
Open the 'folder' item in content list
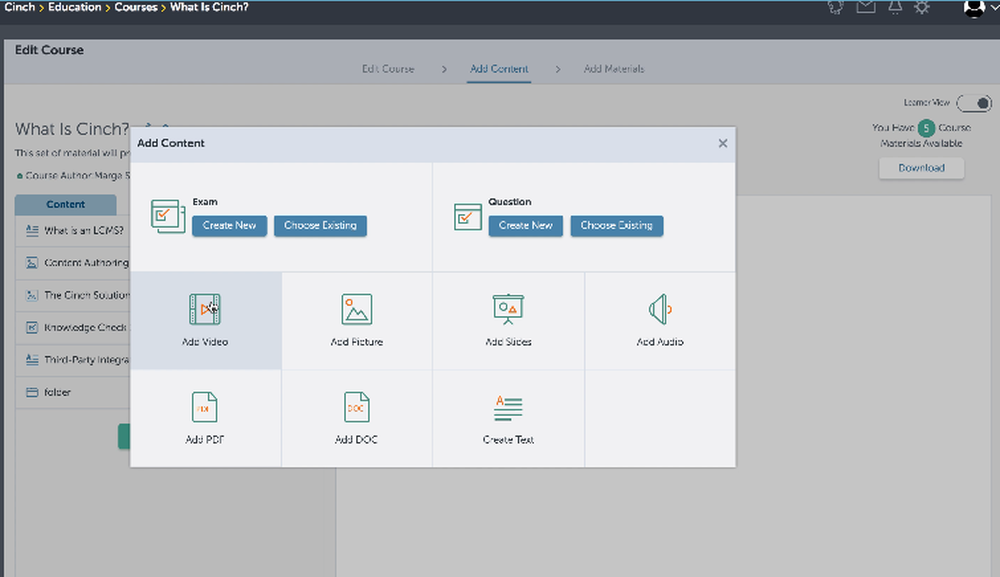(57, 393)
